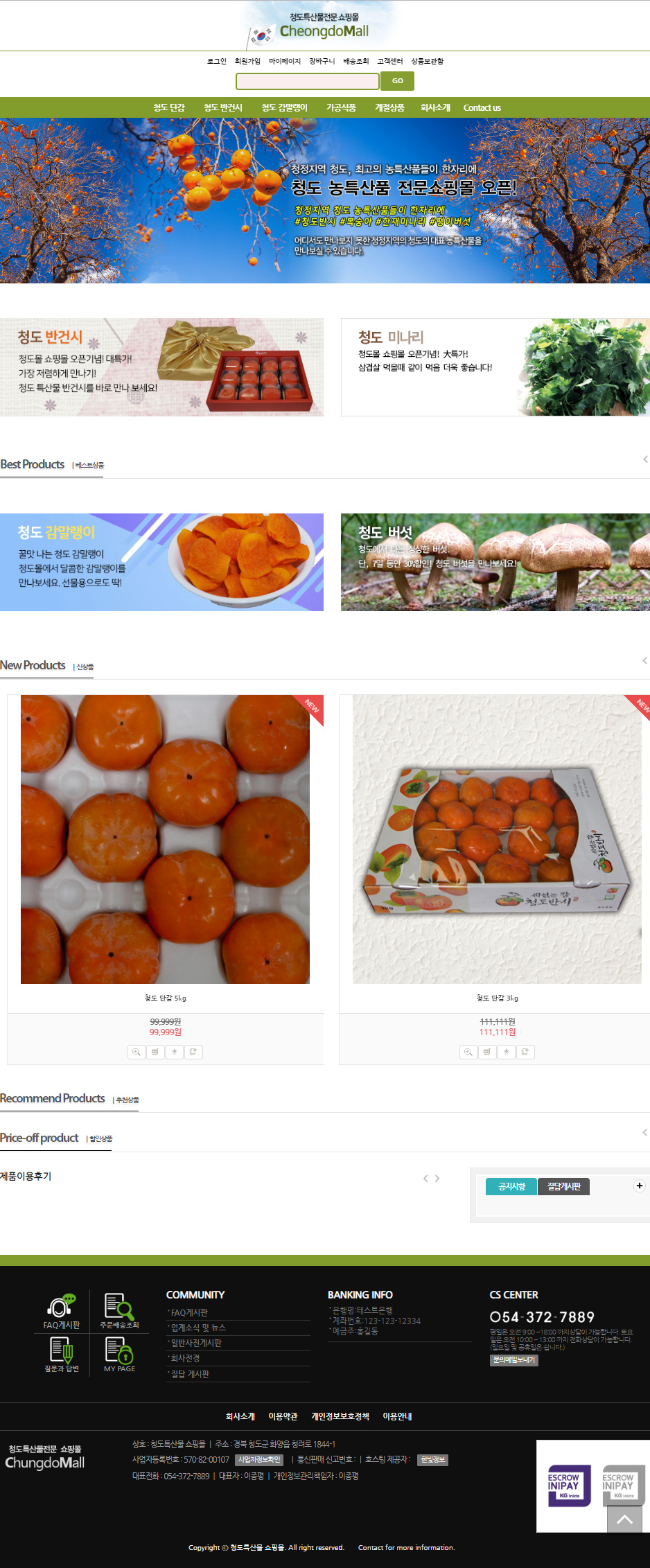Add 청도 단감 3kg to cart via cart icon
This screenshot has height=1568, width=650.
pos(487,1052)
